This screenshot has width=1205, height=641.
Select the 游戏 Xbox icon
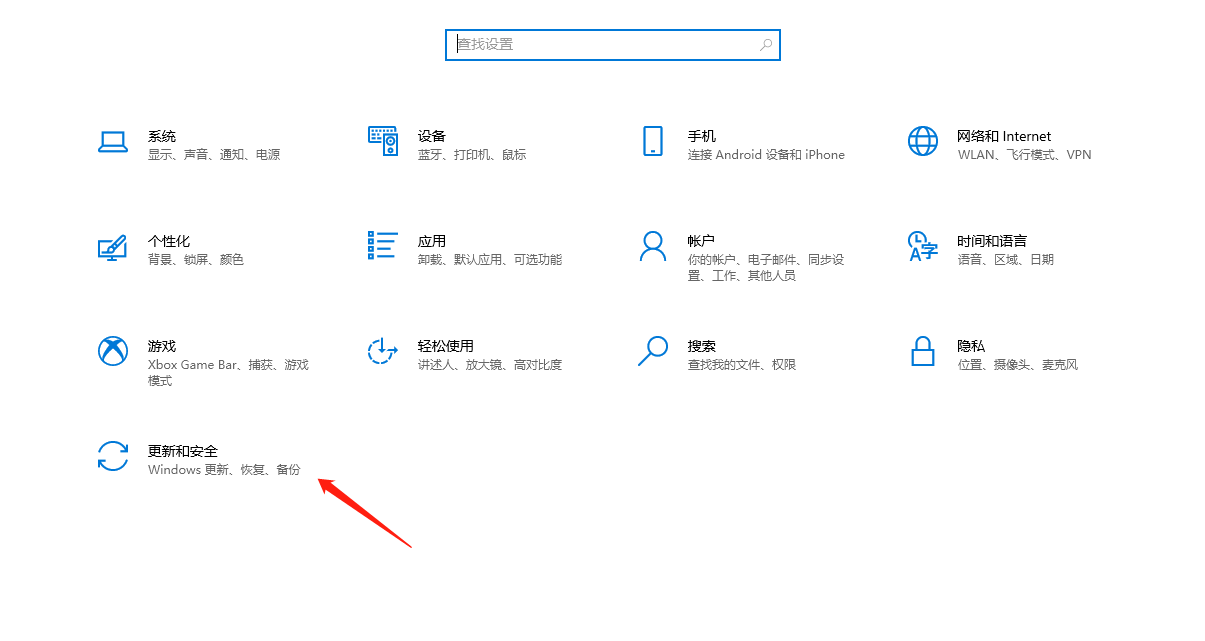113,353
